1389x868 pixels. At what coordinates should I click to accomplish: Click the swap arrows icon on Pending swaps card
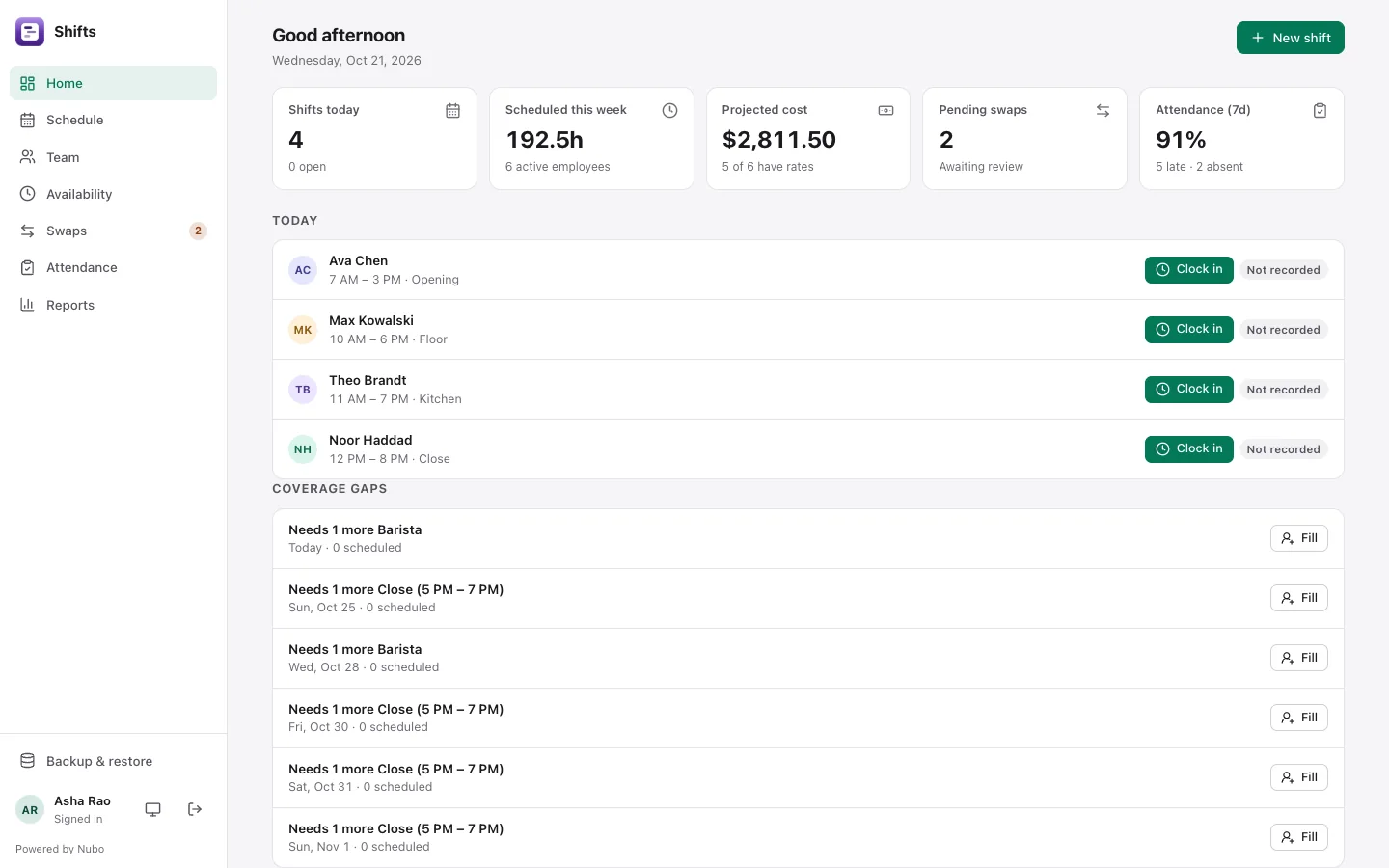[1103, 111]
